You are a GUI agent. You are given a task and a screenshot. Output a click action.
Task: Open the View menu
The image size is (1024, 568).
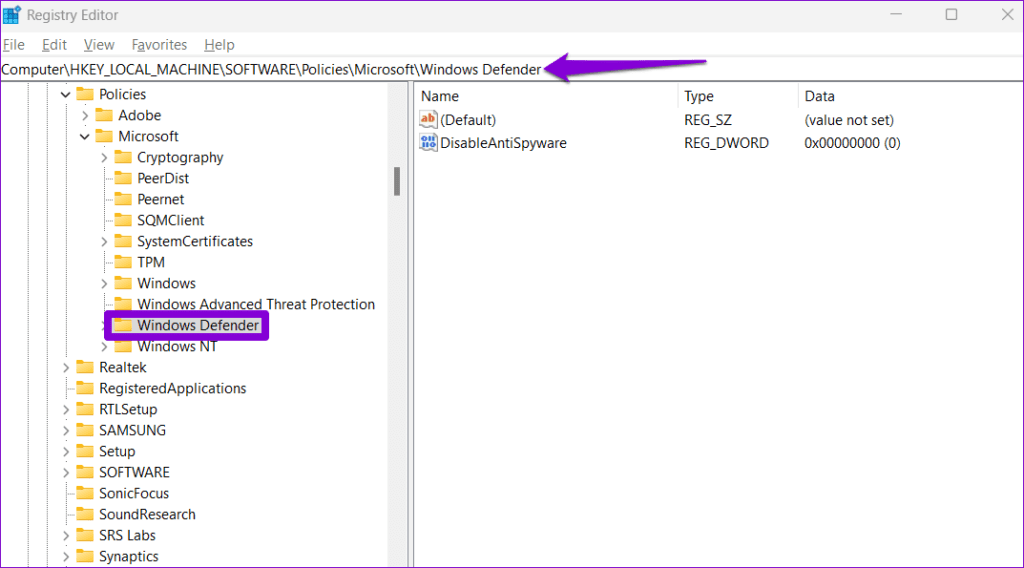[x=99, y=45]
